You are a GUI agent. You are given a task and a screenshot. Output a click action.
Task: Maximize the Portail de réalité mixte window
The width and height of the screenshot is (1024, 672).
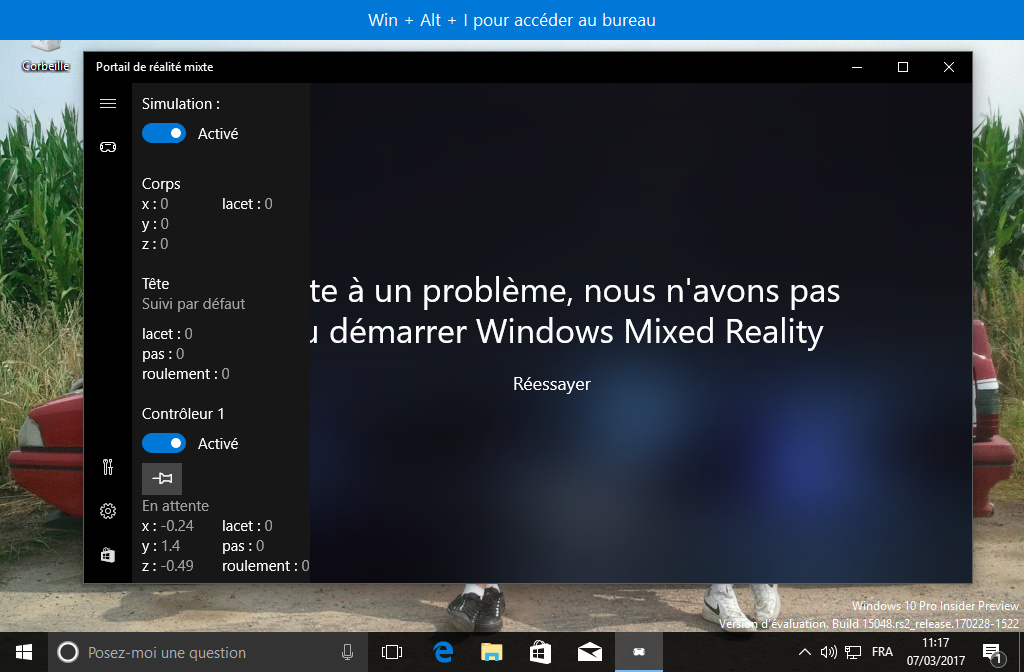(x=903, y=67)
